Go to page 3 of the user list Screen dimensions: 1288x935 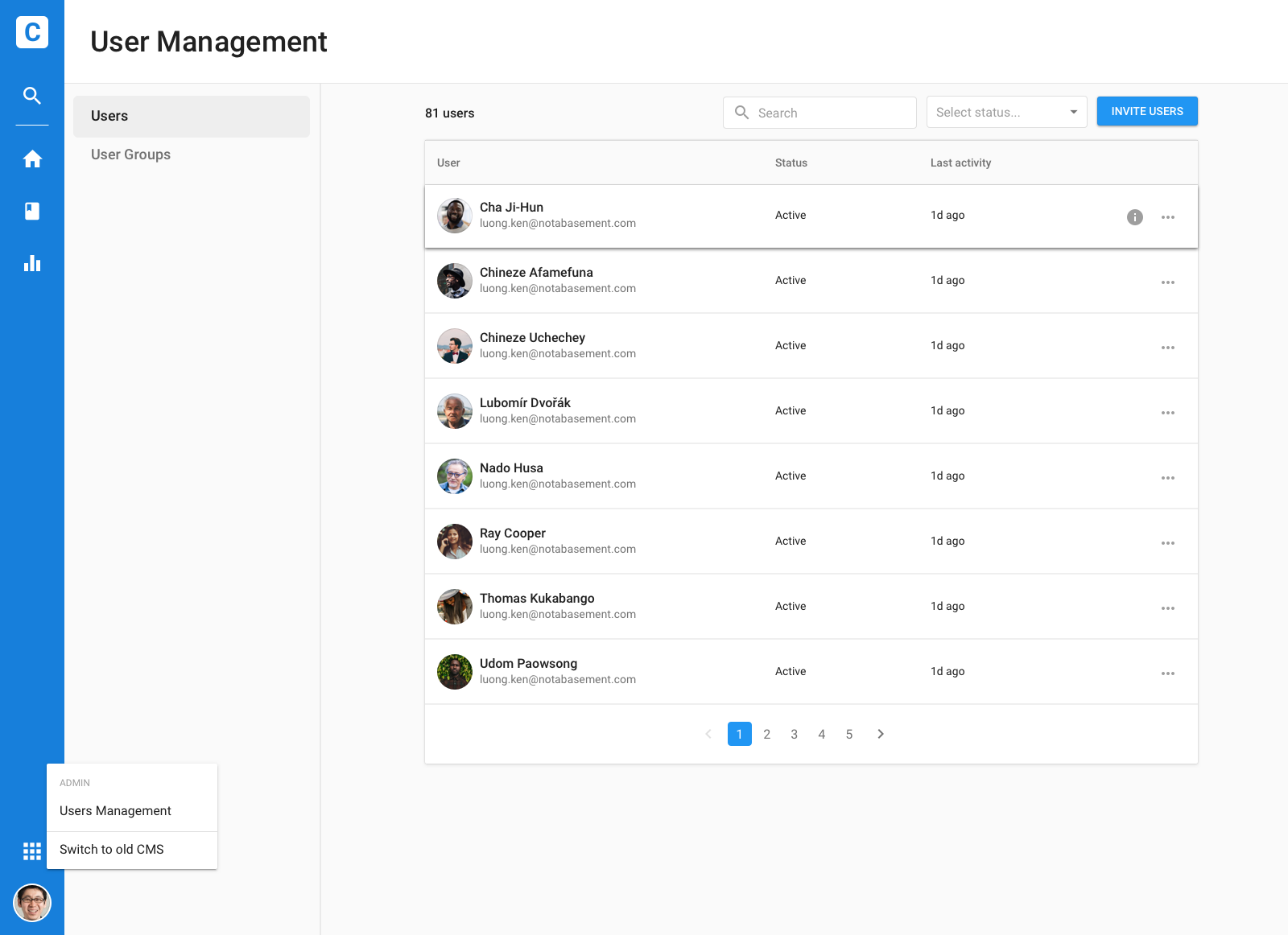794,734
